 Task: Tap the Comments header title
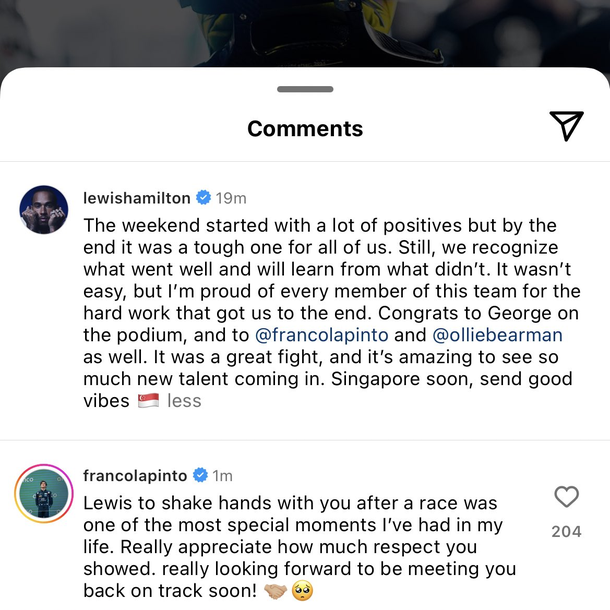coord(305,128)
